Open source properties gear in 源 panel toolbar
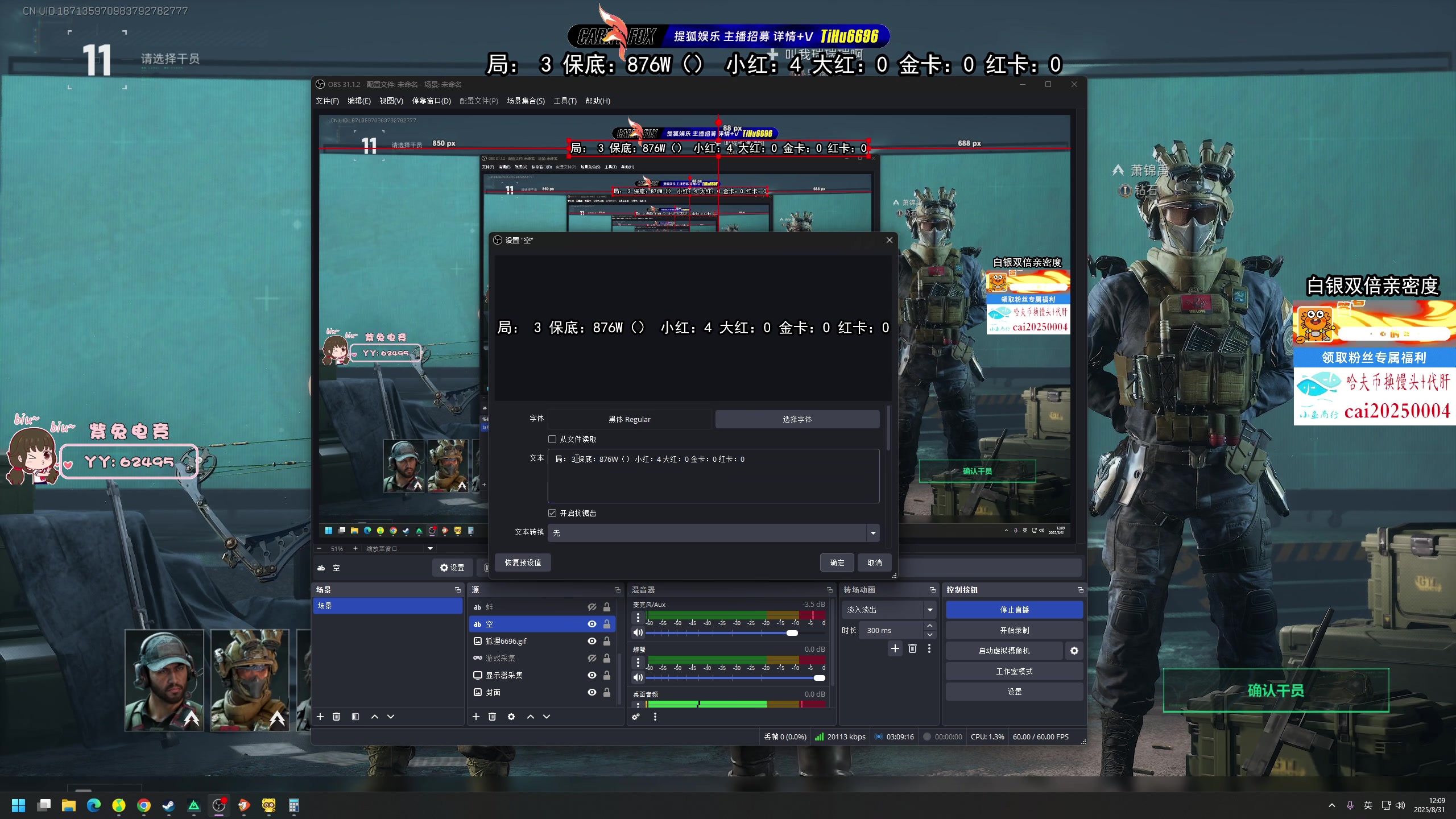 point(511,717)
